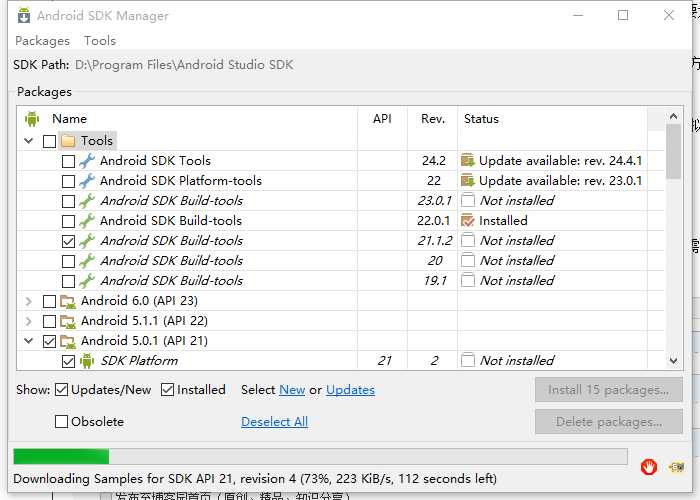Maximize the Android SDK Manager window

(x=623, y=15)
